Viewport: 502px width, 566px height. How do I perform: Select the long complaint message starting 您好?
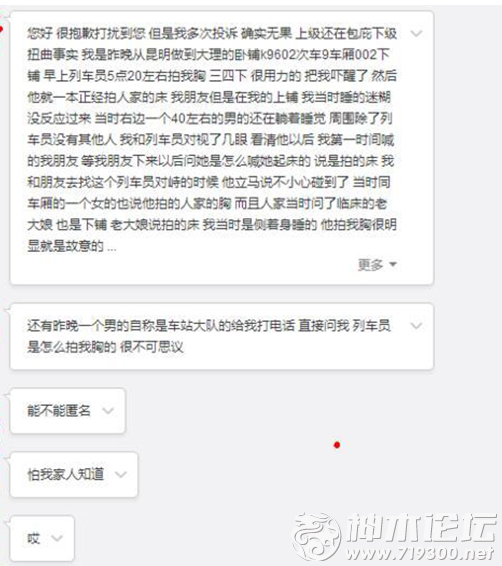pyautogui.click(x=222, y=148)
